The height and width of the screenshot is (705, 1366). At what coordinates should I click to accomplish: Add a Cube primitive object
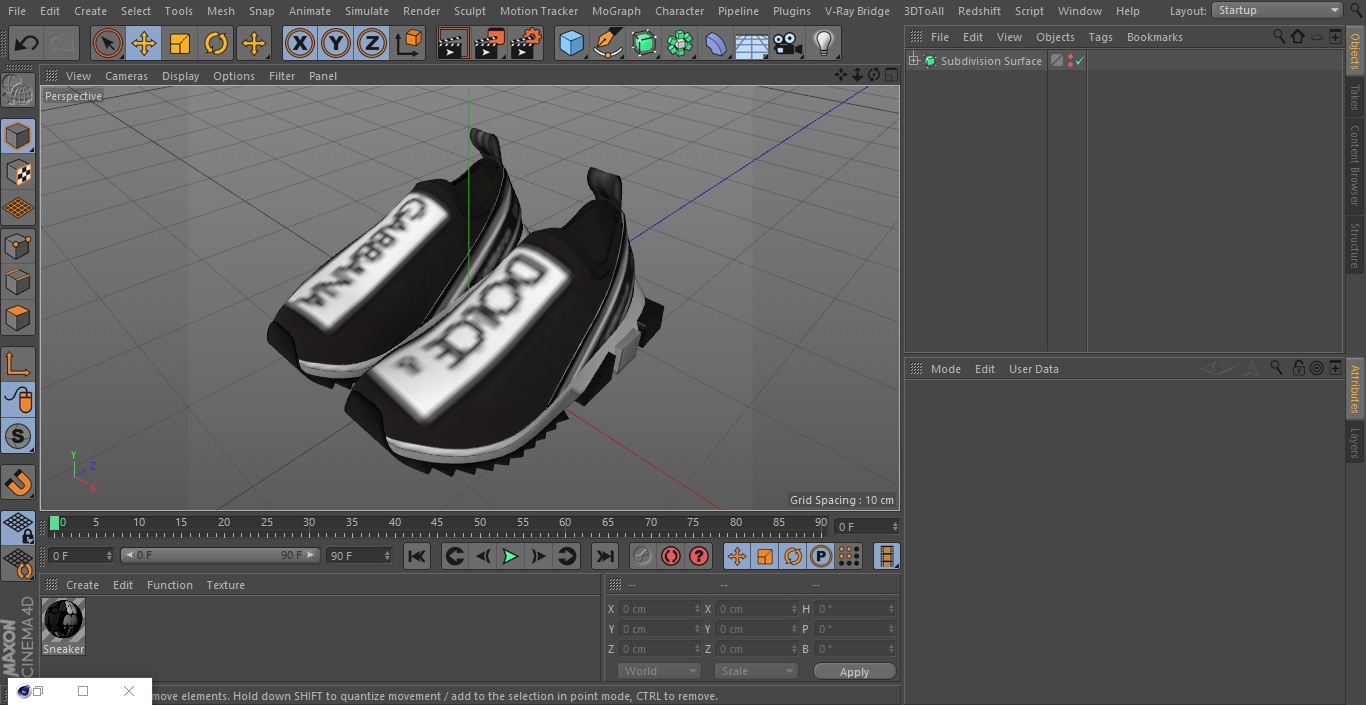point(571,43)
